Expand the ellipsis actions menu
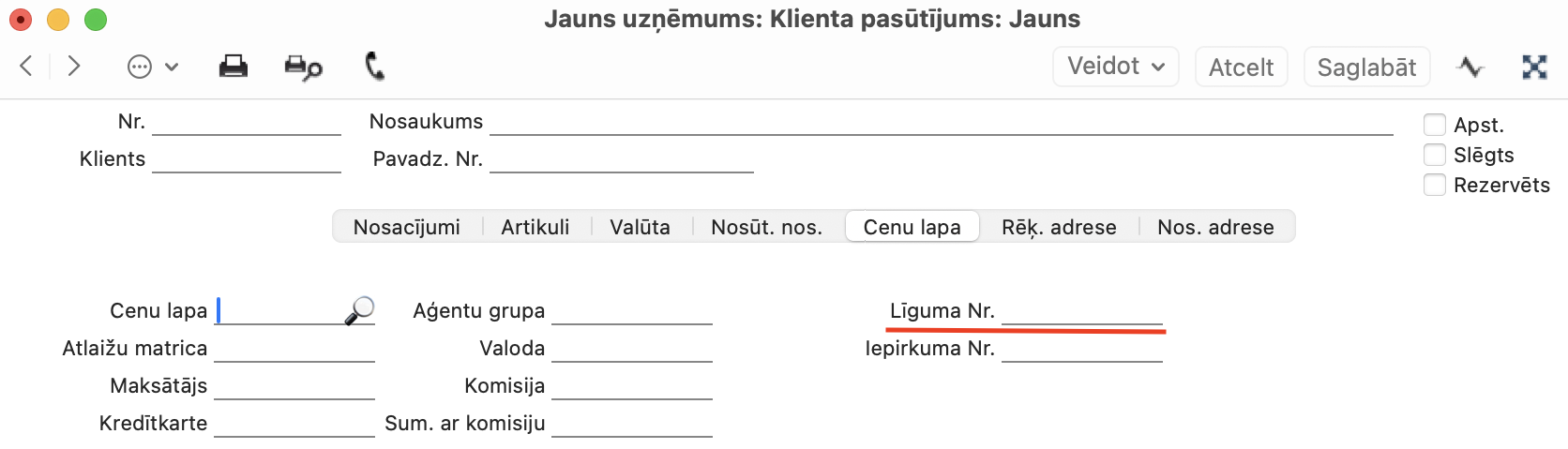 click(x=152, y=67)
